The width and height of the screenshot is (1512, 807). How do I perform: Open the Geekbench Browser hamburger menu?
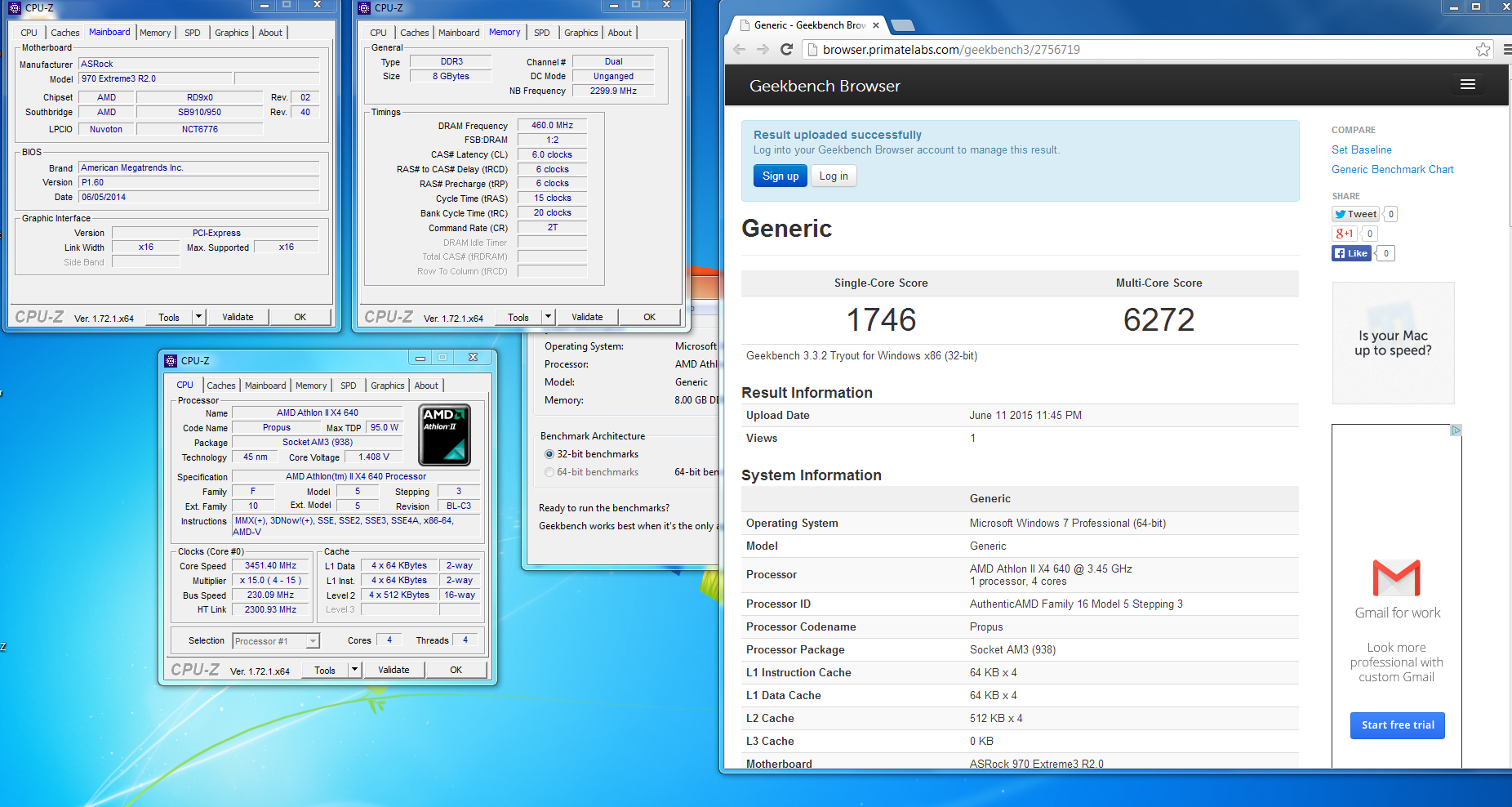(x=1467, y=85)
